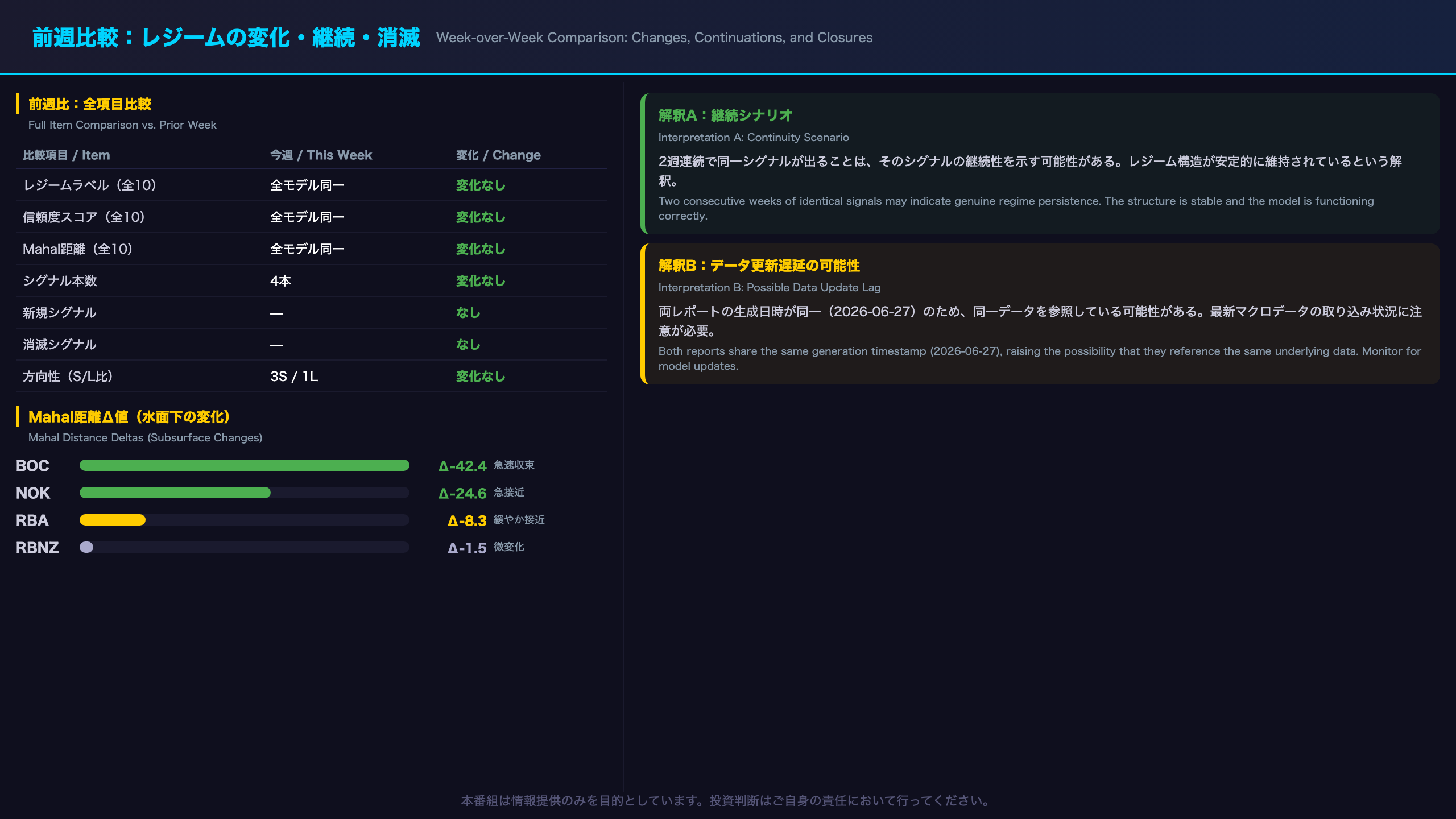Click 全モデル同一 in the レジームラベル row

(x=307, y=185)
